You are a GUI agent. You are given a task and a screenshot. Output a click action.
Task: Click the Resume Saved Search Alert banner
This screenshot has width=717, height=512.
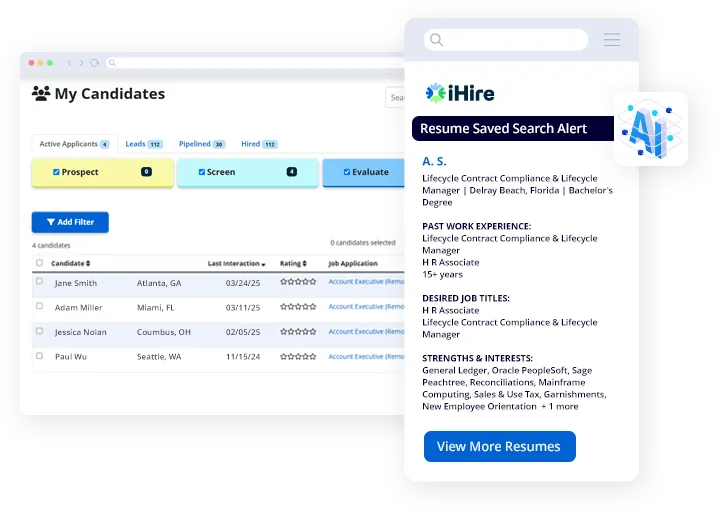point(513,128)
